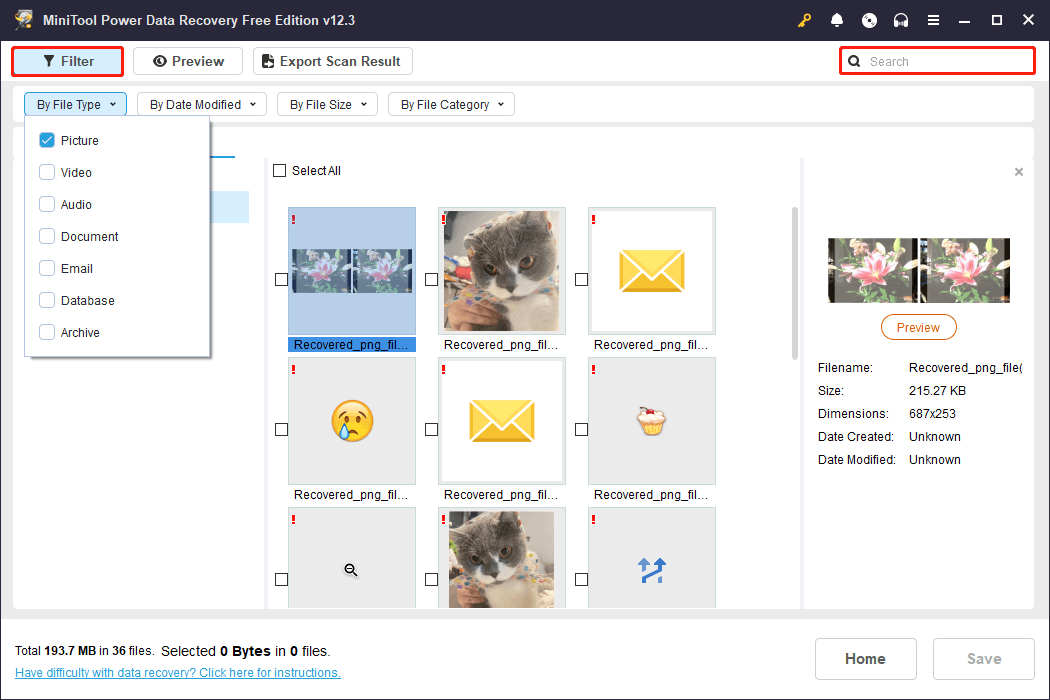1050x700 pixels.
Task: Open the hamburger menu
Action: [x=933, y=20]
